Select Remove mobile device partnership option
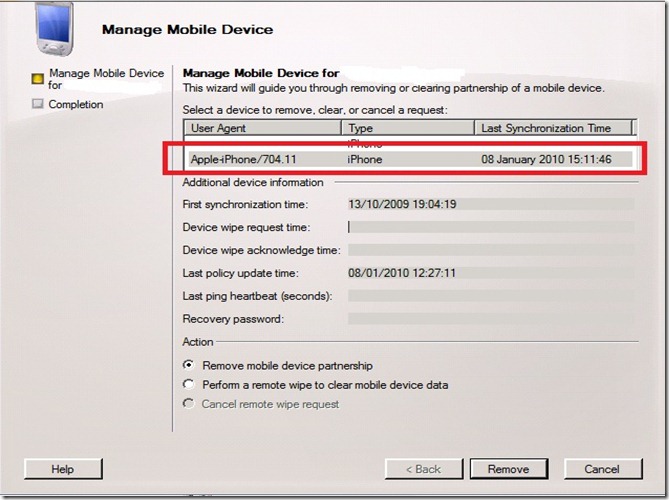Image resolution: width=669 pixels, height=500 pixels. 189,365
